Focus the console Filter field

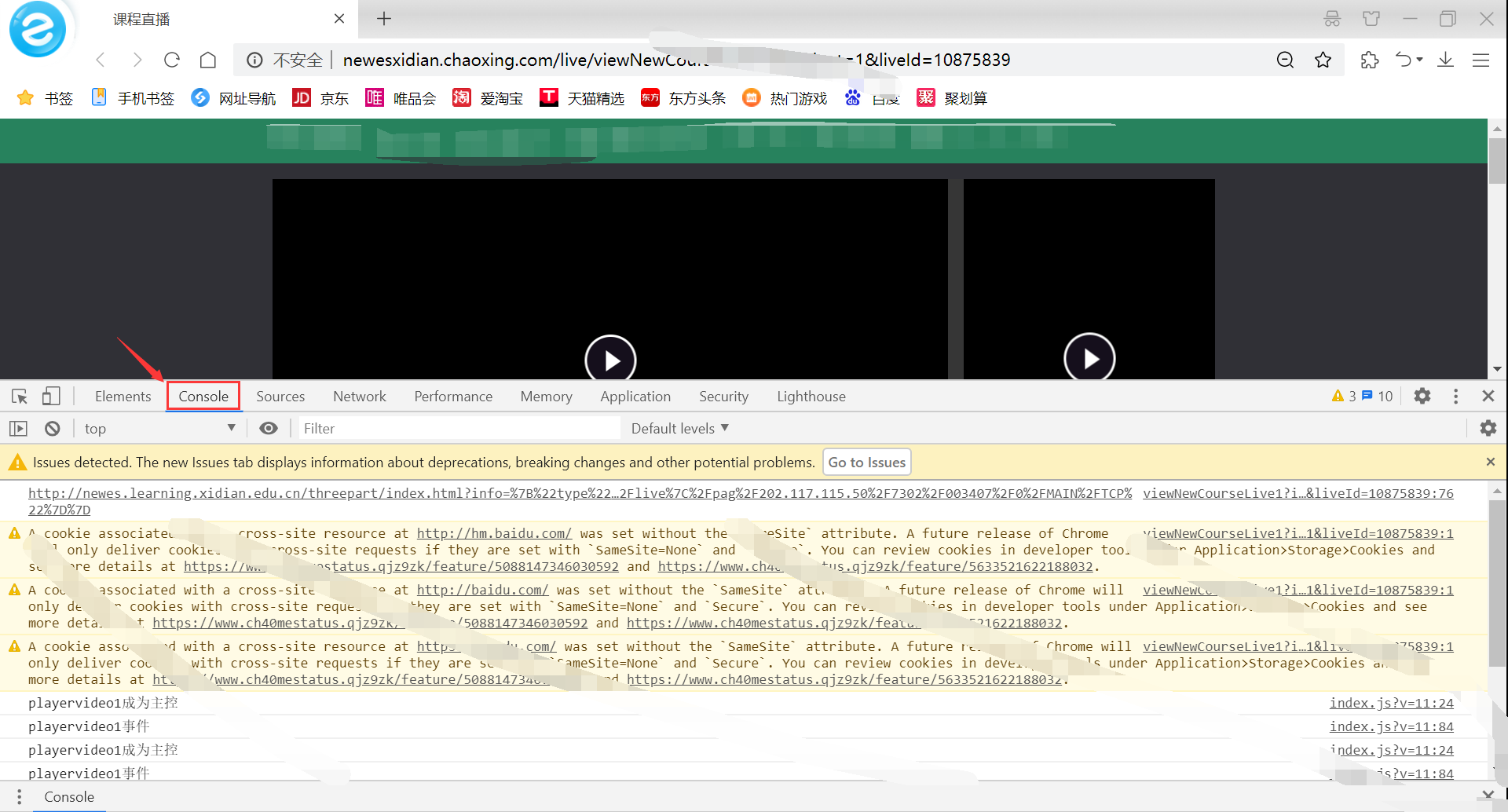point(459,429)
